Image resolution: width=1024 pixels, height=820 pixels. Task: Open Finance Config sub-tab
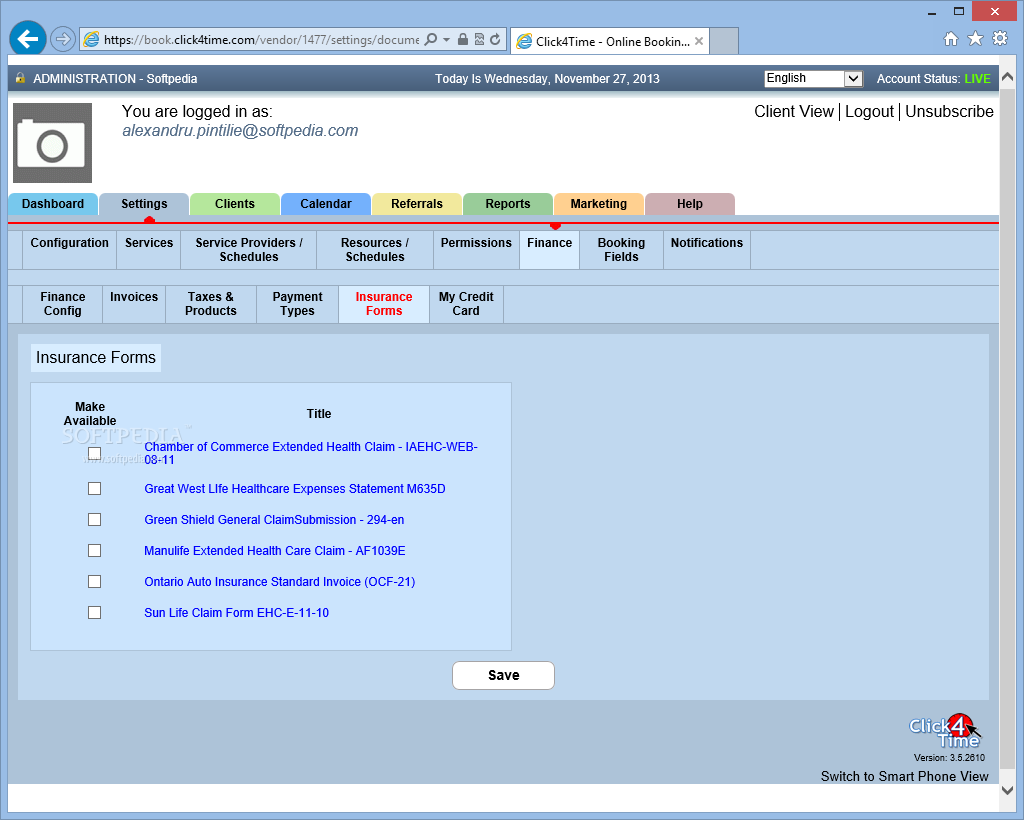[x=63, y=304]
